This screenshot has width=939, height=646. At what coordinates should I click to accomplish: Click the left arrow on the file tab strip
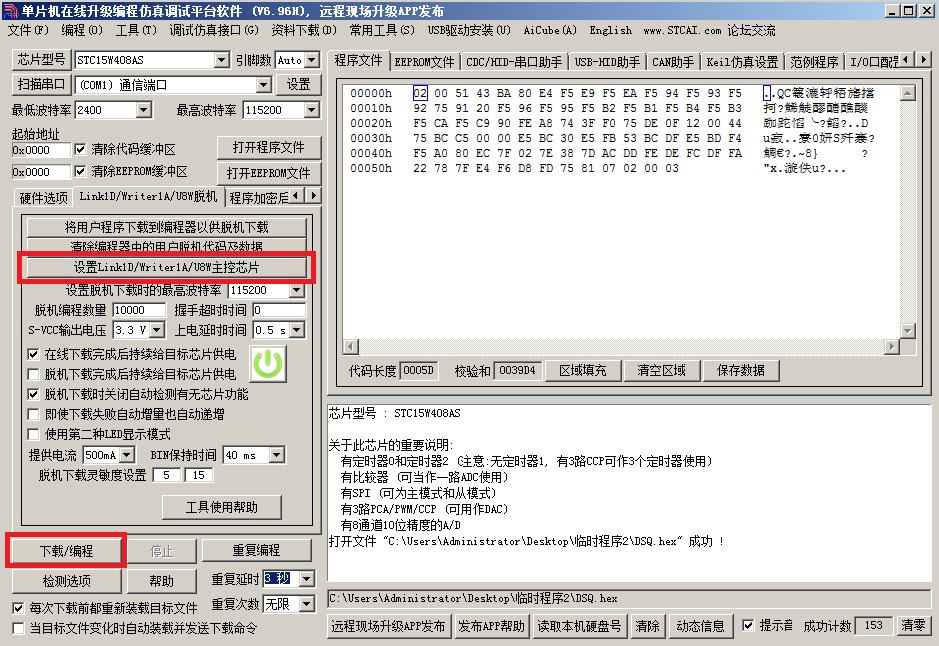point(906,59)
